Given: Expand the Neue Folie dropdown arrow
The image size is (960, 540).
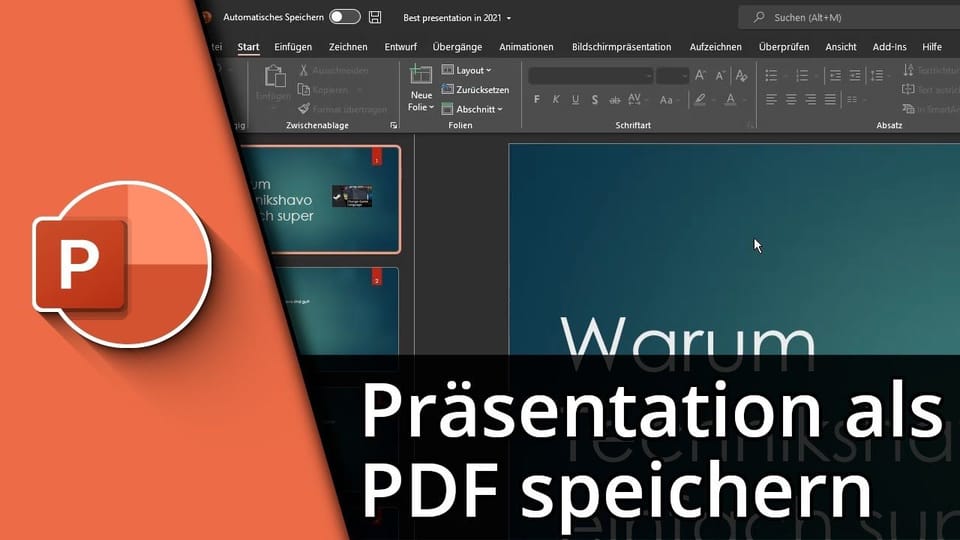Looking at the screenshot, I should pyautogui.click(x=431, y=108).
